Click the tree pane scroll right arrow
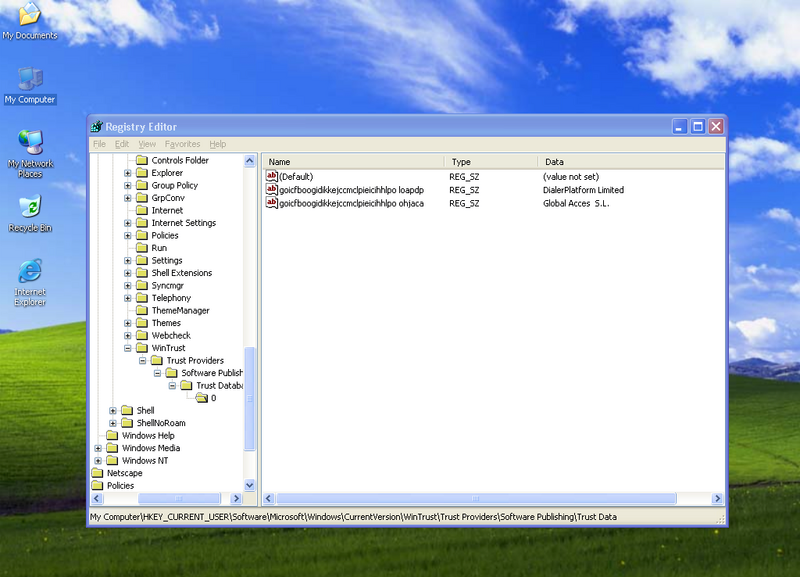This screenshot has width=800, height=577. point(236,498)
